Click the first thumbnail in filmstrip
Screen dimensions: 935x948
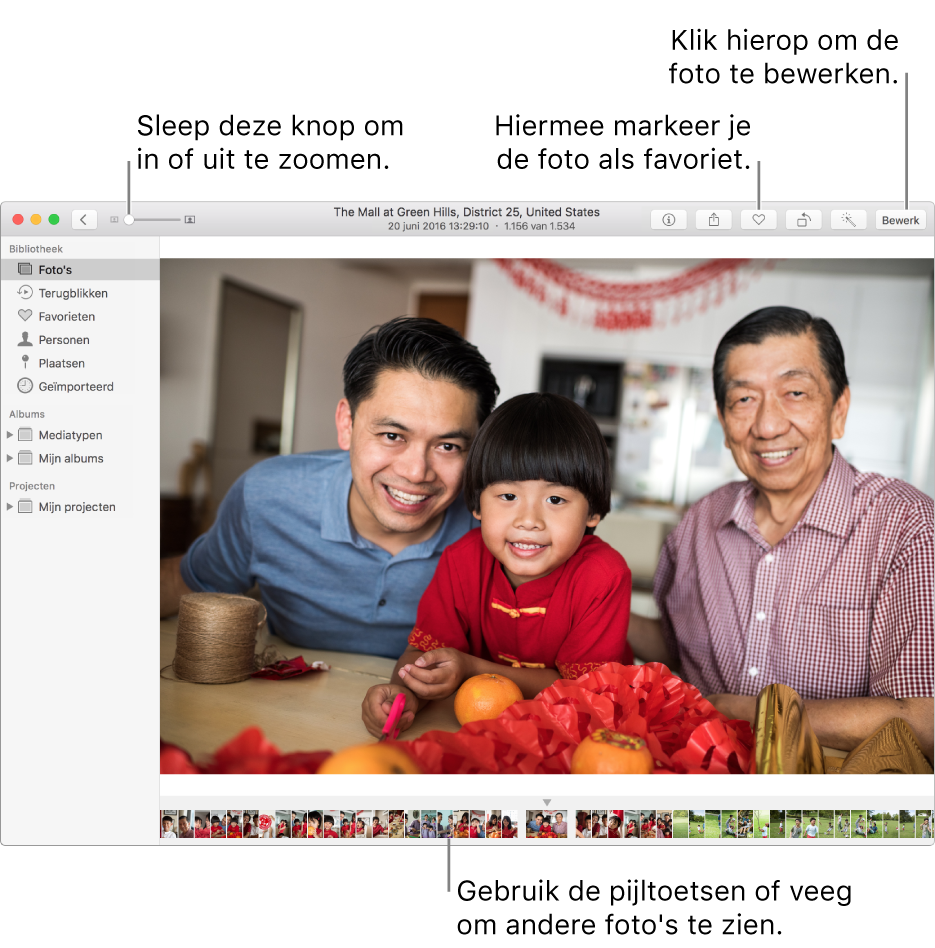point(169,823)
